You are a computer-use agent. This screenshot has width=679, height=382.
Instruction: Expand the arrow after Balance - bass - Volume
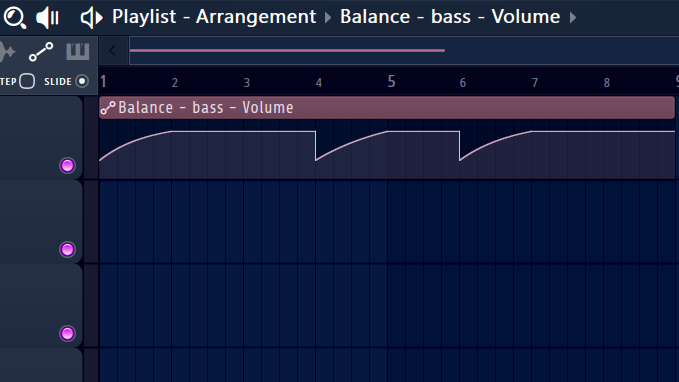[572, 18]
